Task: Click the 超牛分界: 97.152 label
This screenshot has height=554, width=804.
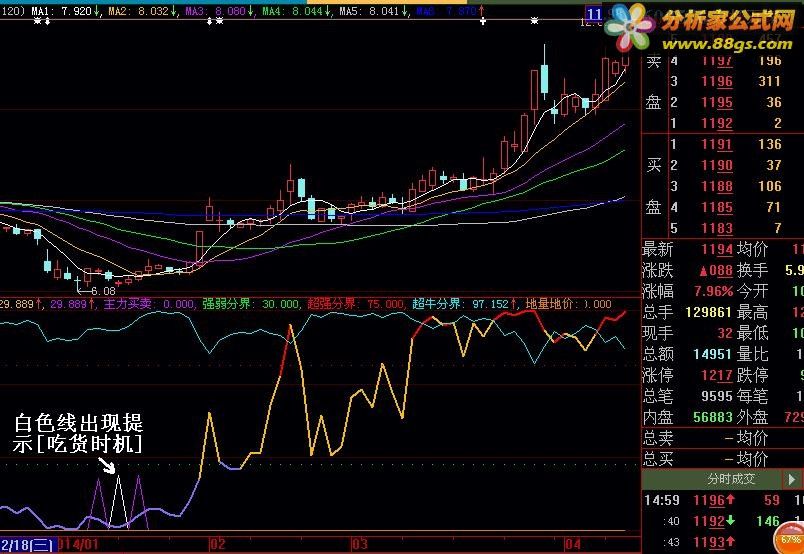Action: (465, 304)
